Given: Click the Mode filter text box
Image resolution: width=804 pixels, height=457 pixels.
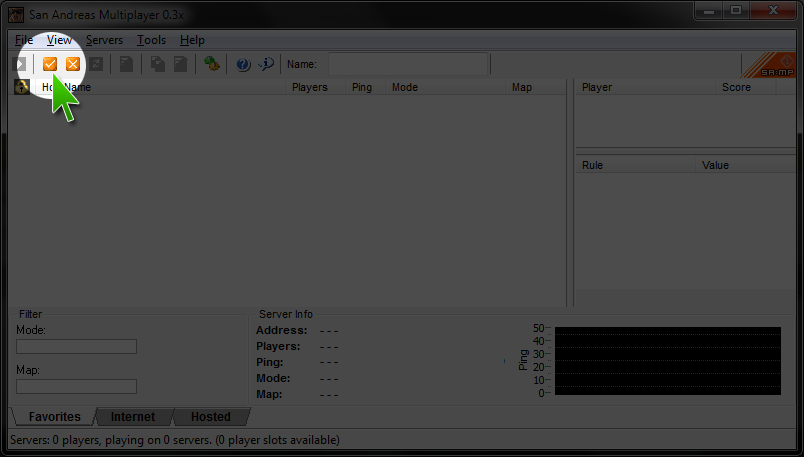Looking at the screenshot, I should tap(76, 347).
